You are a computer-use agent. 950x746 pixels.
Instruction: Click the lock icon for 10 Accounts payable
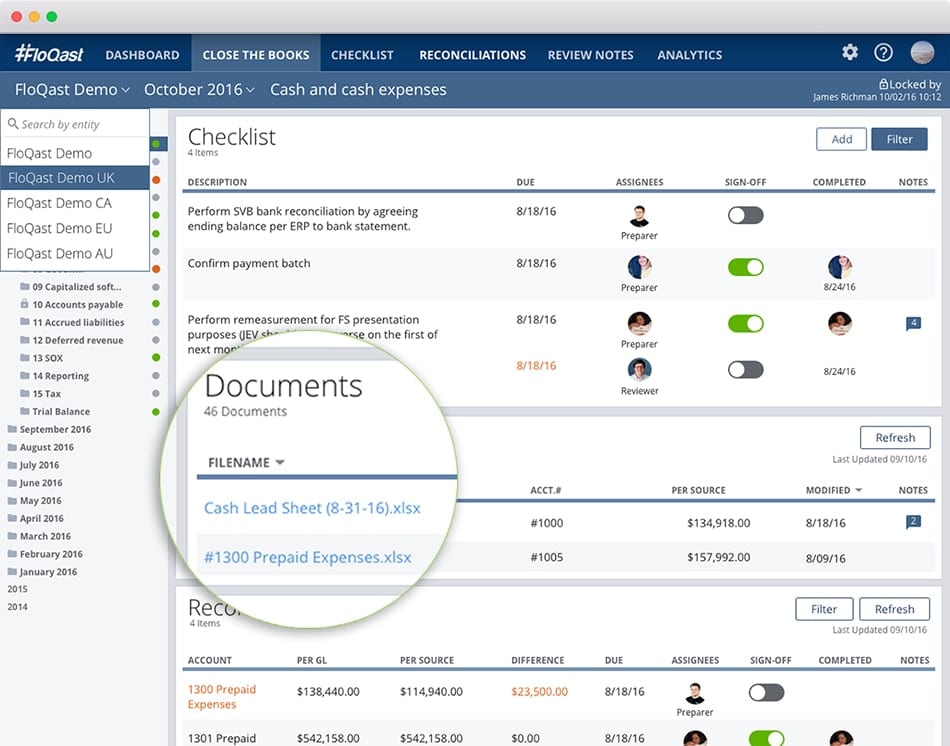pyautogui.click(x=24, y=304)
